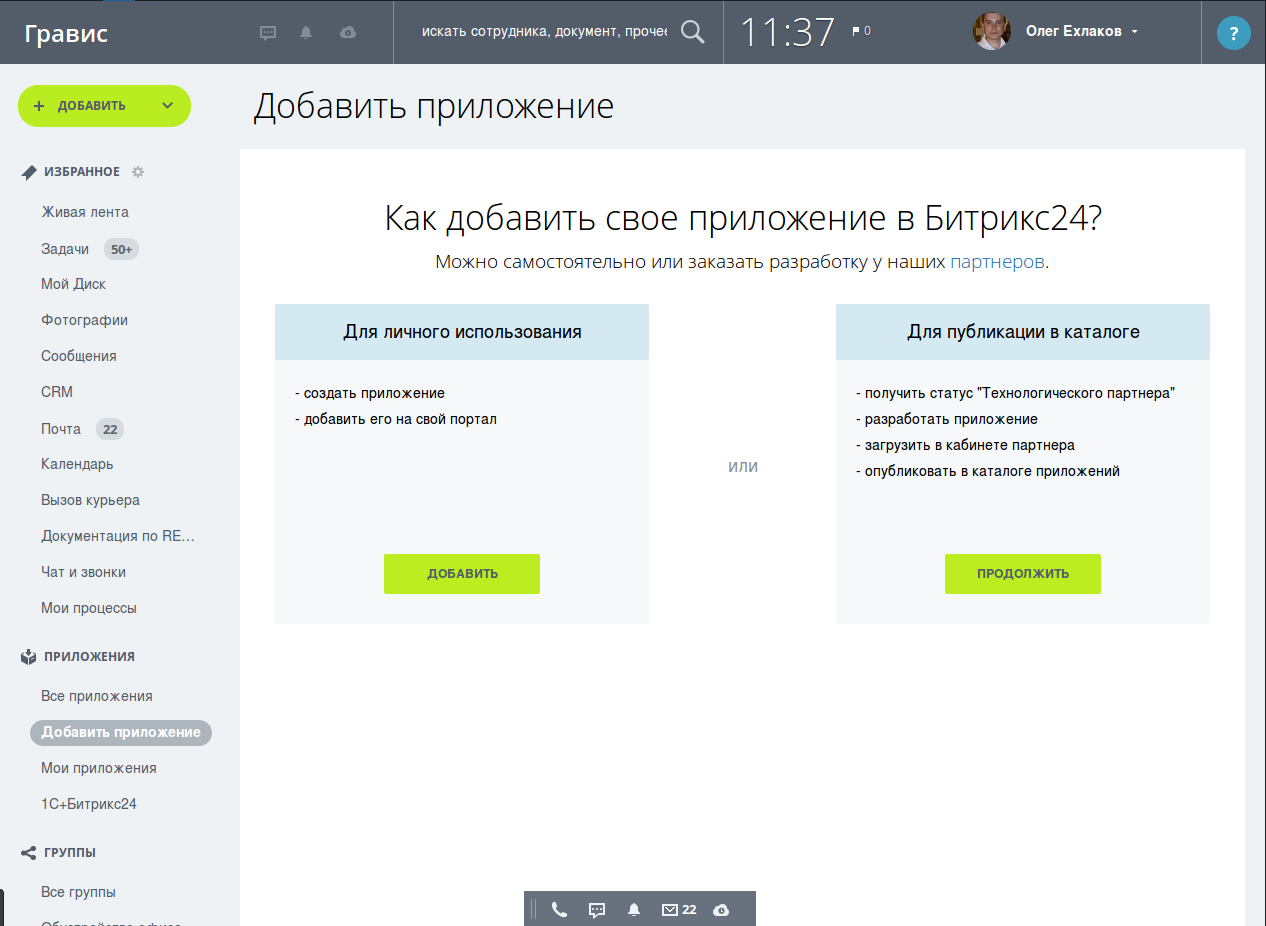Open Все приложения in the sidebar
Viewport: 1266px width, 926px height.
tap(97, 696)
